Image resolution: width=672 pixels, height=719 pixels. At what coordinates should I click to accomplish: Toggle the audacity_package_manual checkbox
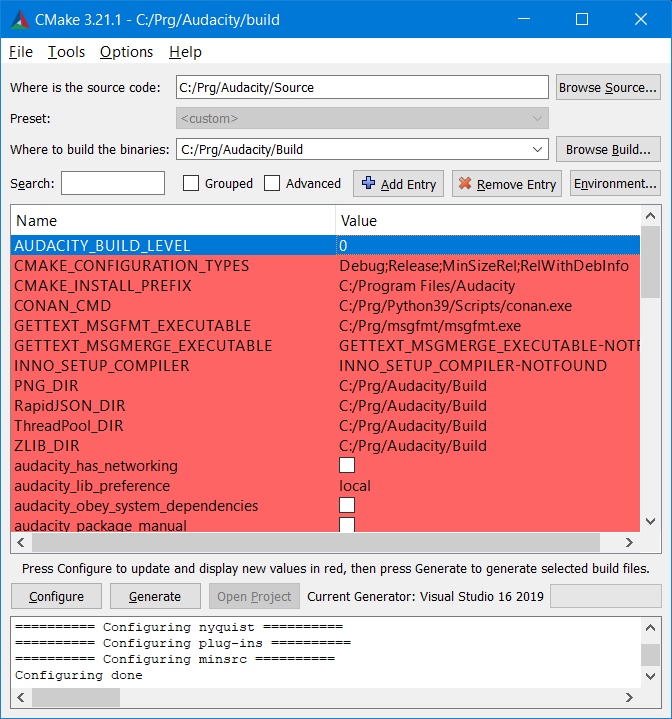347,525
